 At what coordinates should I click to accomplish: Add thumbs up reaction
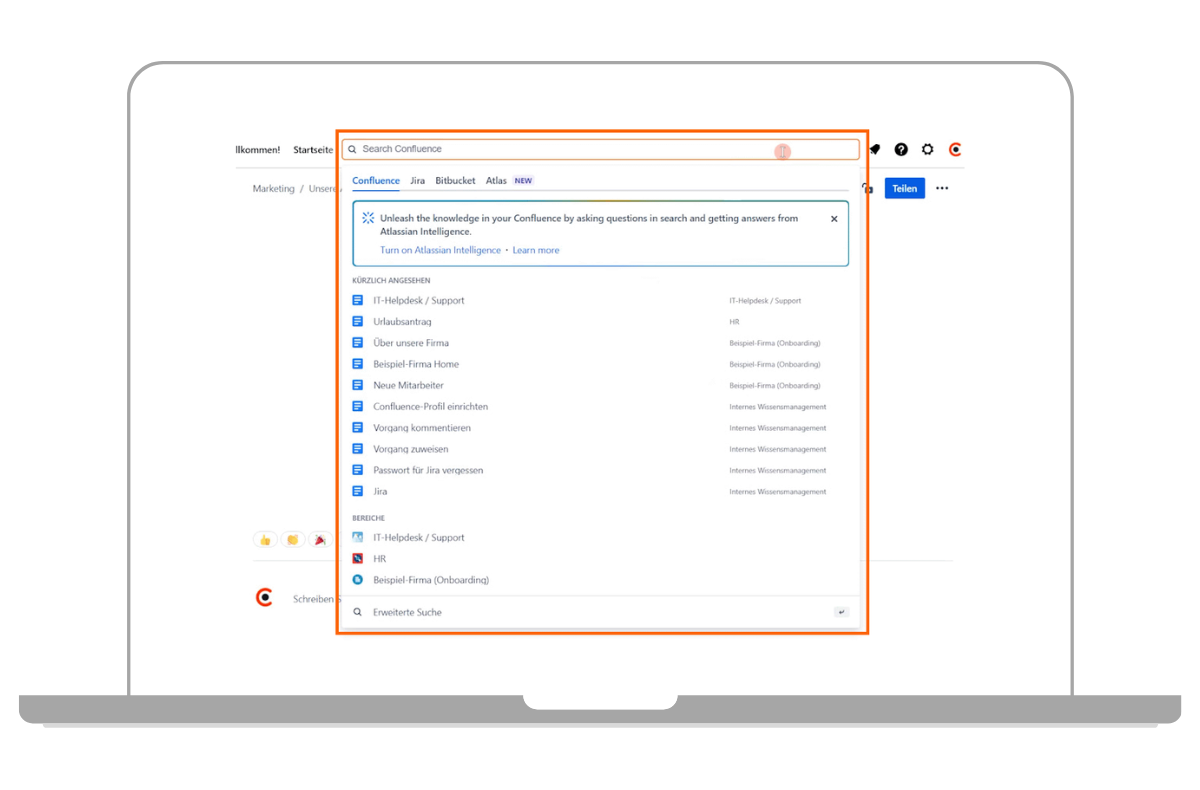[x=265, y=540]
